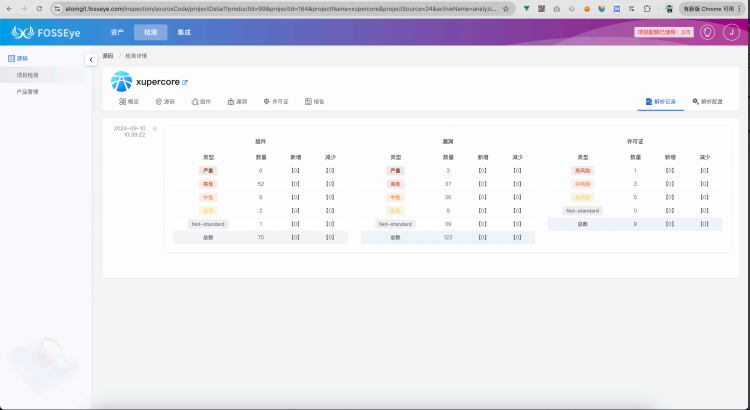The height and width of the screenshot is (410, 750).
Task: Switch to the 组件 components tab
Action: point(201,101)
